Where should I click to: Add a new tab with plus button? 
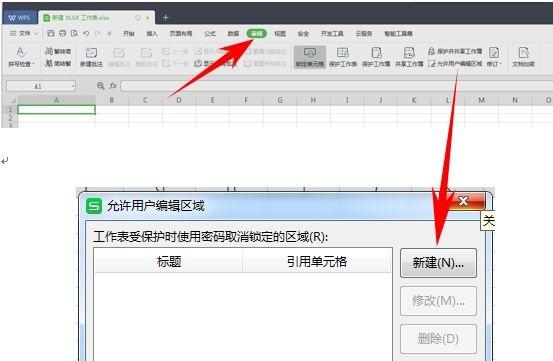165,17
